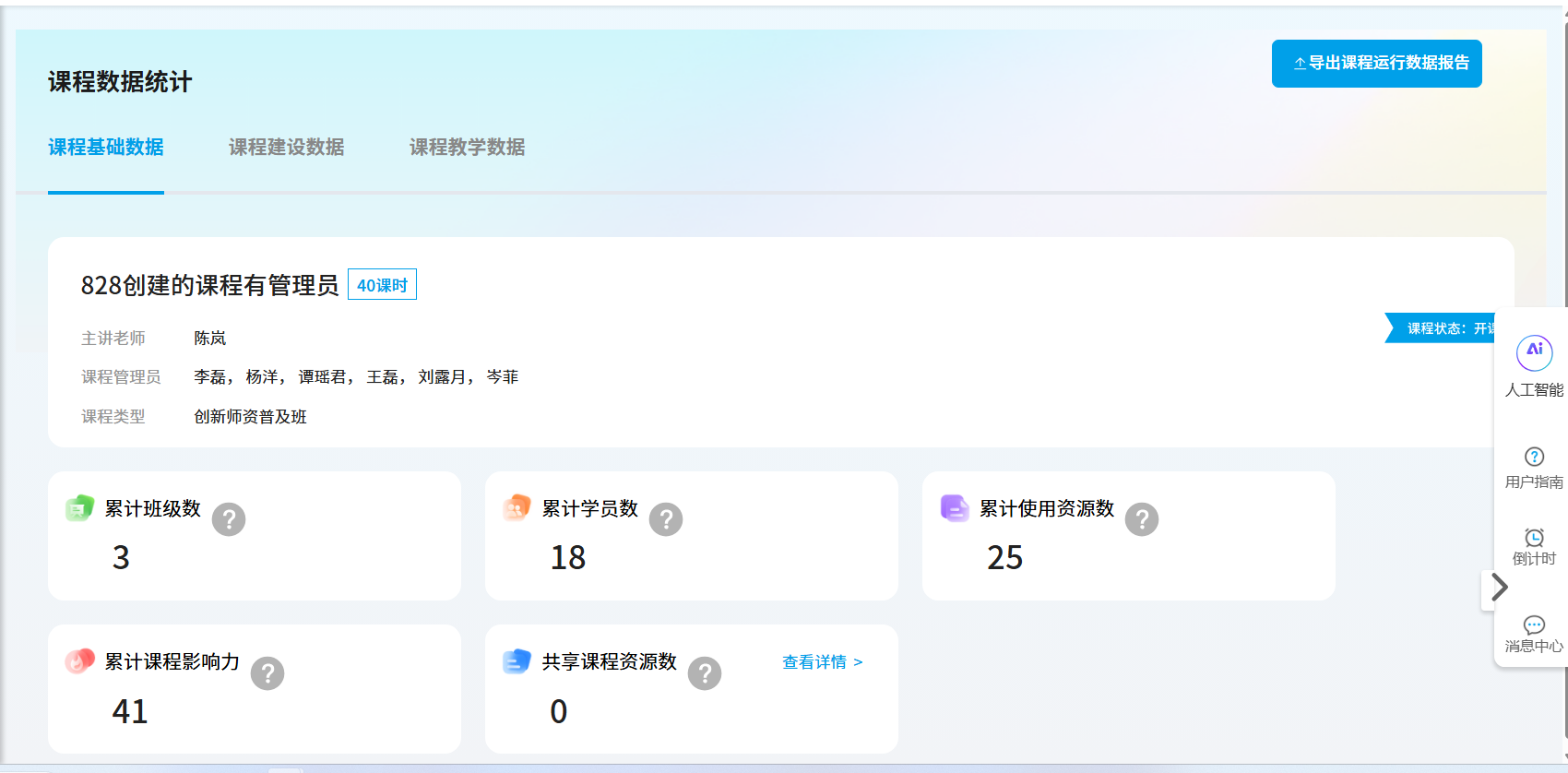Click the help icon beside 累计课程影响力
The image size is (1568, 773).
point(267,673)
